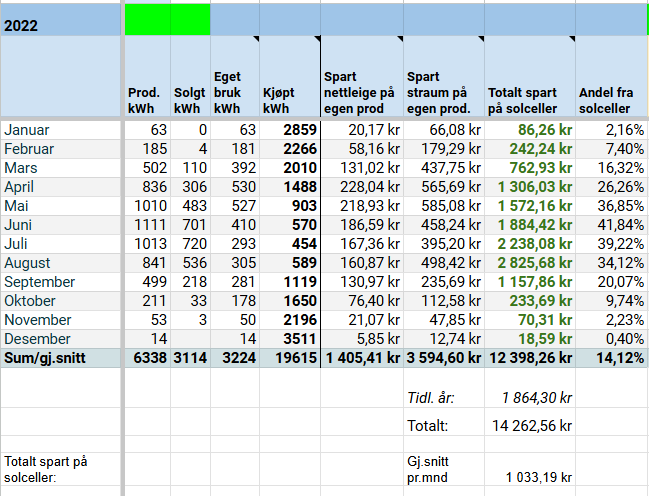Click Desember share value 0,40%
Image resolution: width=649 pixels, height=496 pixels.
click(x=625, y=339)
